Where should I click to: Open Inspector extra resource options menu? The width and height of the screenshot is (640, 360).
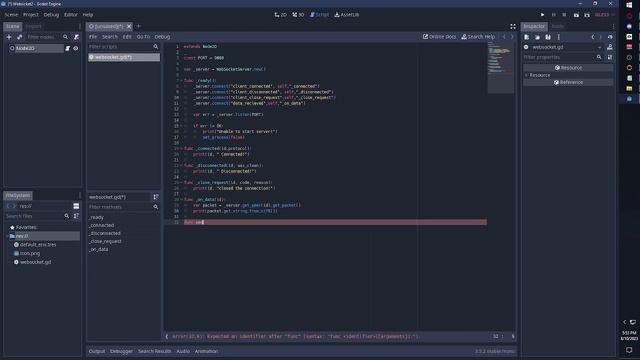click(559, 37)
